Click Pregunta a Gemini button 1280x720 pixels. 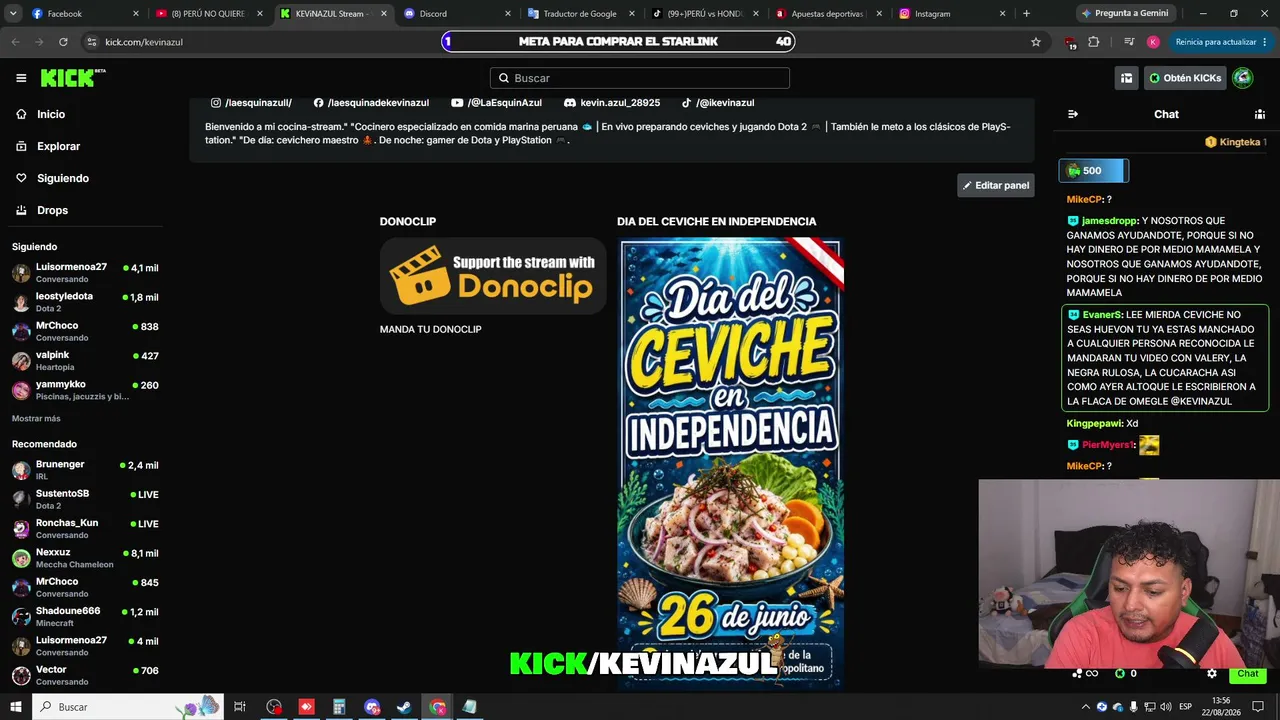pyautogui.click(x=1124, y=14)
